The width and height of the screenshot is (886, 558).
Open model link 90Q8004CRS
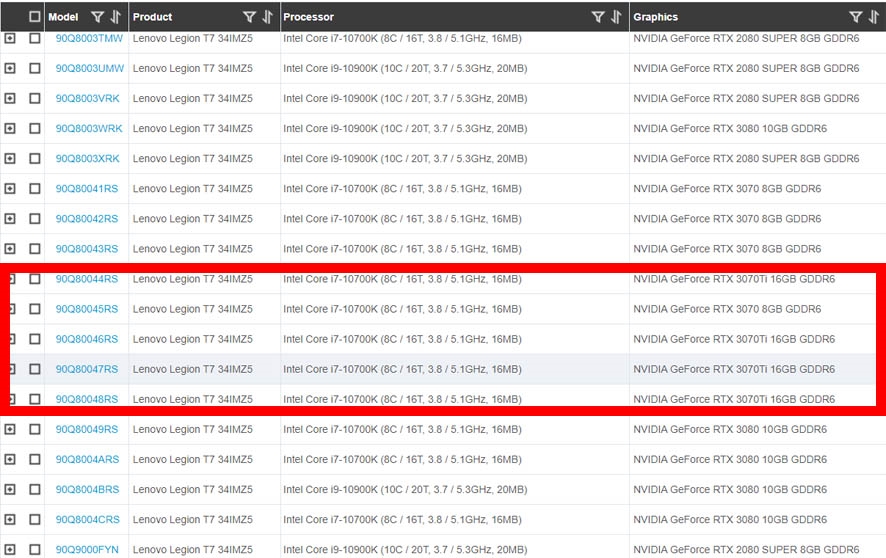tap(88, 520)
